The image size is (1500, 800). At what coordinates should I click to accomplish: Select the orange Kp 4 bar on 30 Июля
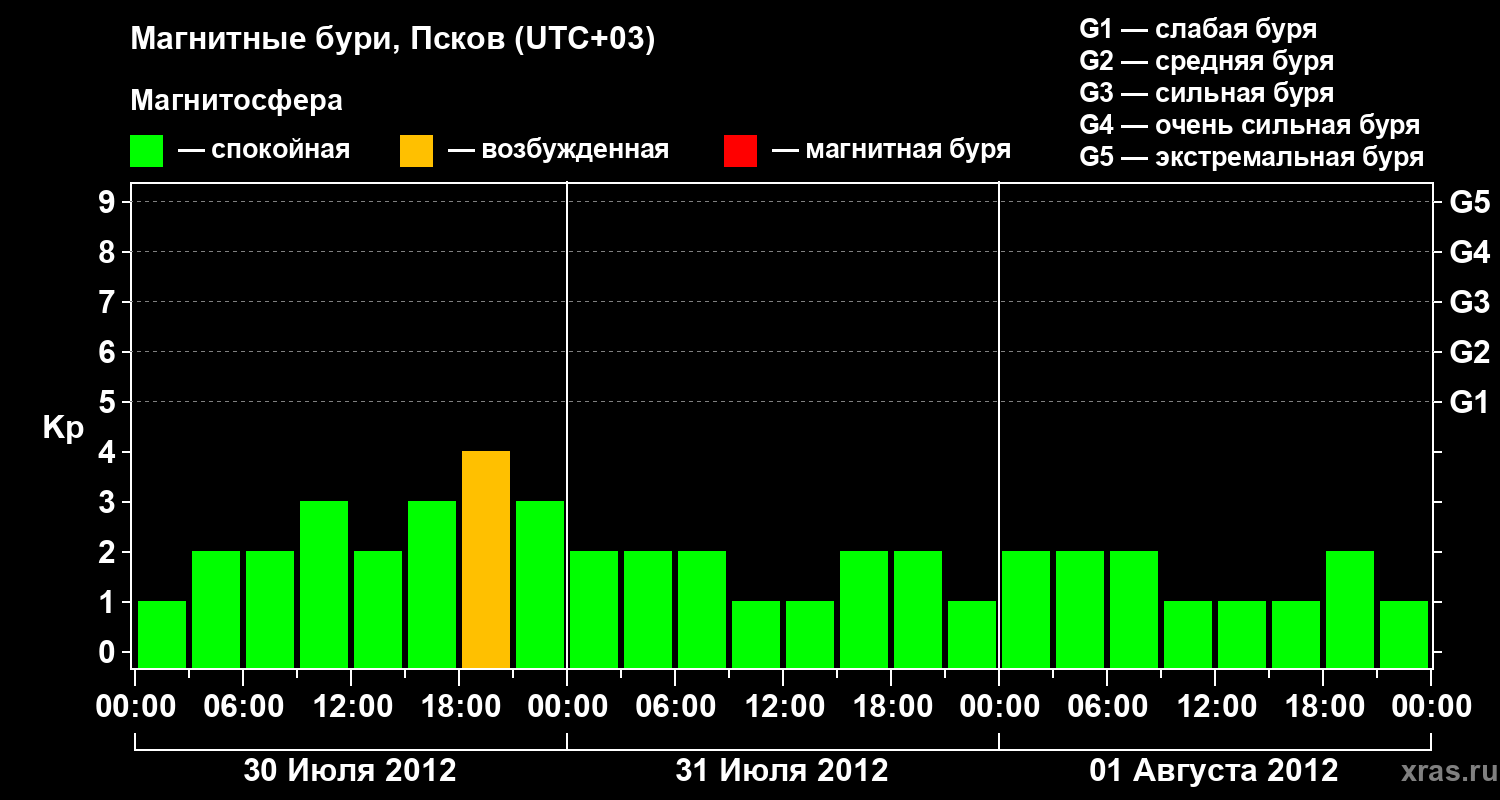[x=486, y=560]
